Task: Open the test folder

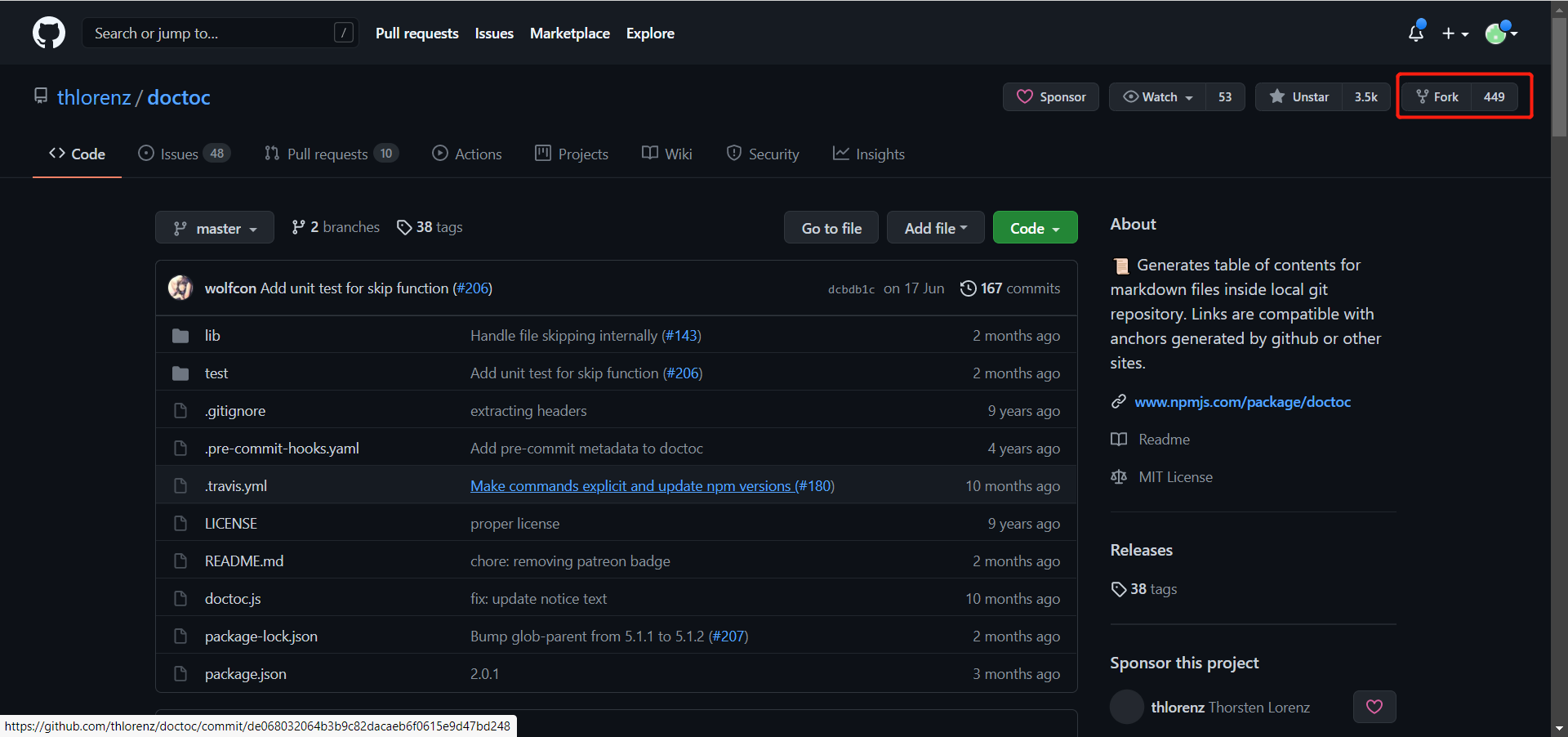Action: tap(216, 373)
